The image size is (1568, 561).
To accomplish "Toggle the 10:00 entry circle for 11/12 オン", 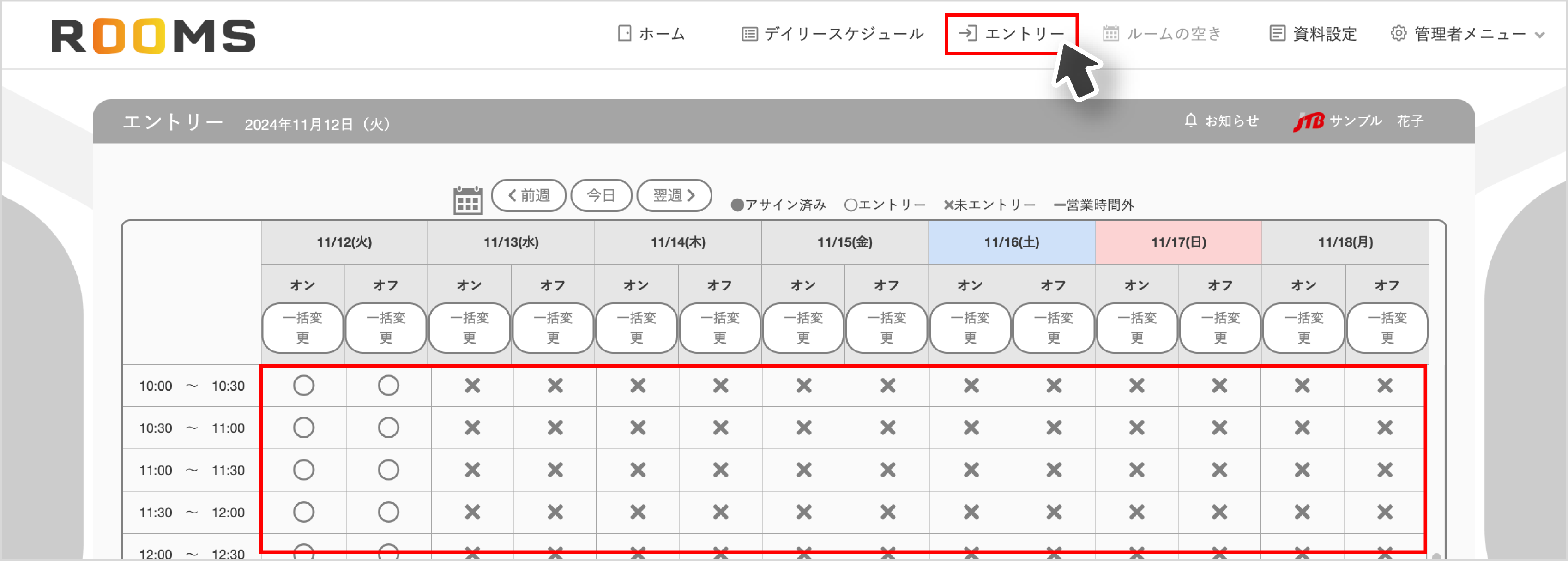I will pos(304,385).
